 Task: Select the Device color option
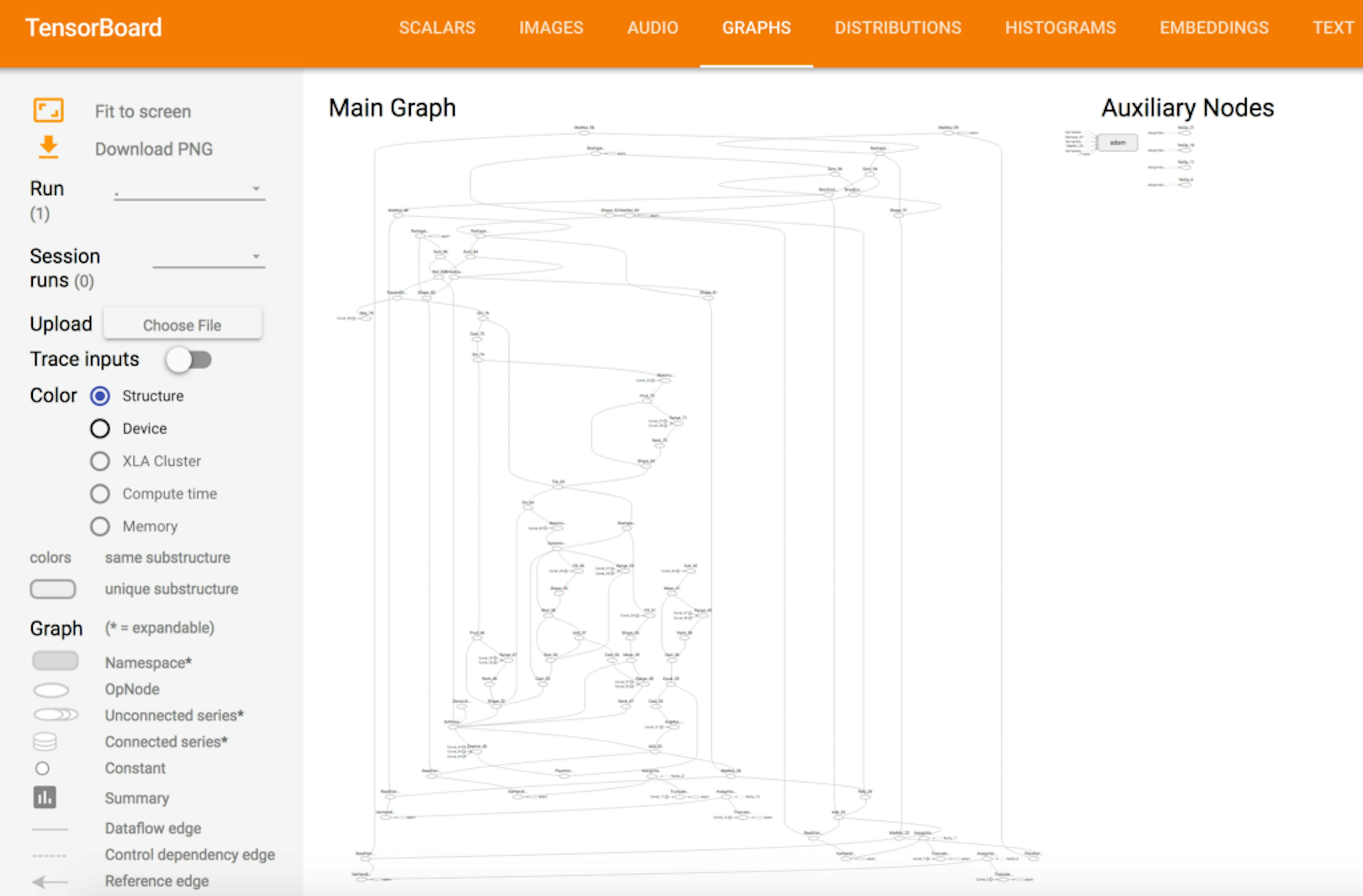100,428
